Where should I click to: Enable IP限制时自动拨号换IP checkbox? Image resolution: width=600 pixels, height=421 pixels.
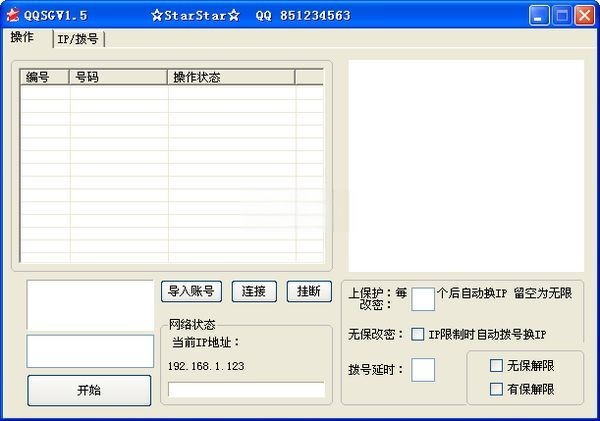click(x=418, y=334)
